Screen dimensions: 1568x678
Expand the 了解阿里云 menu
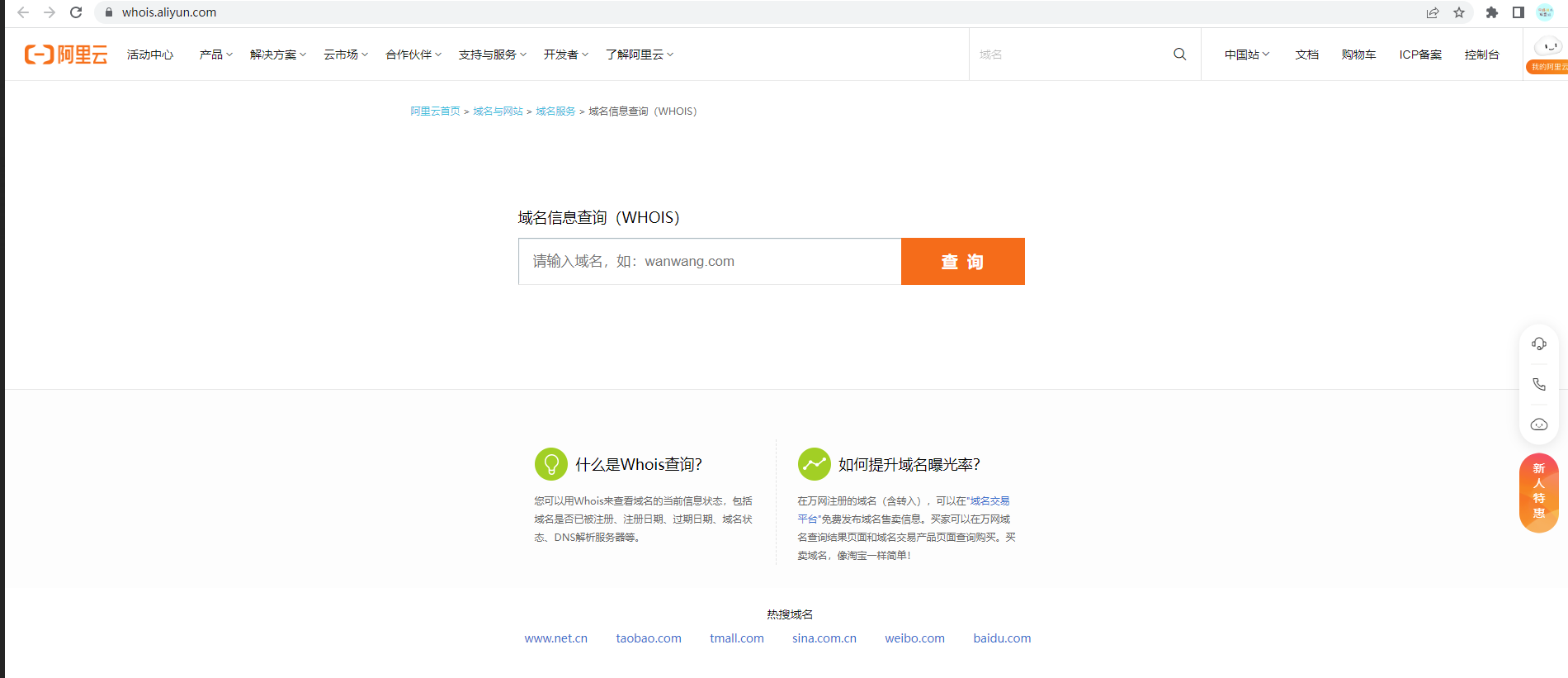coord(640,55)
